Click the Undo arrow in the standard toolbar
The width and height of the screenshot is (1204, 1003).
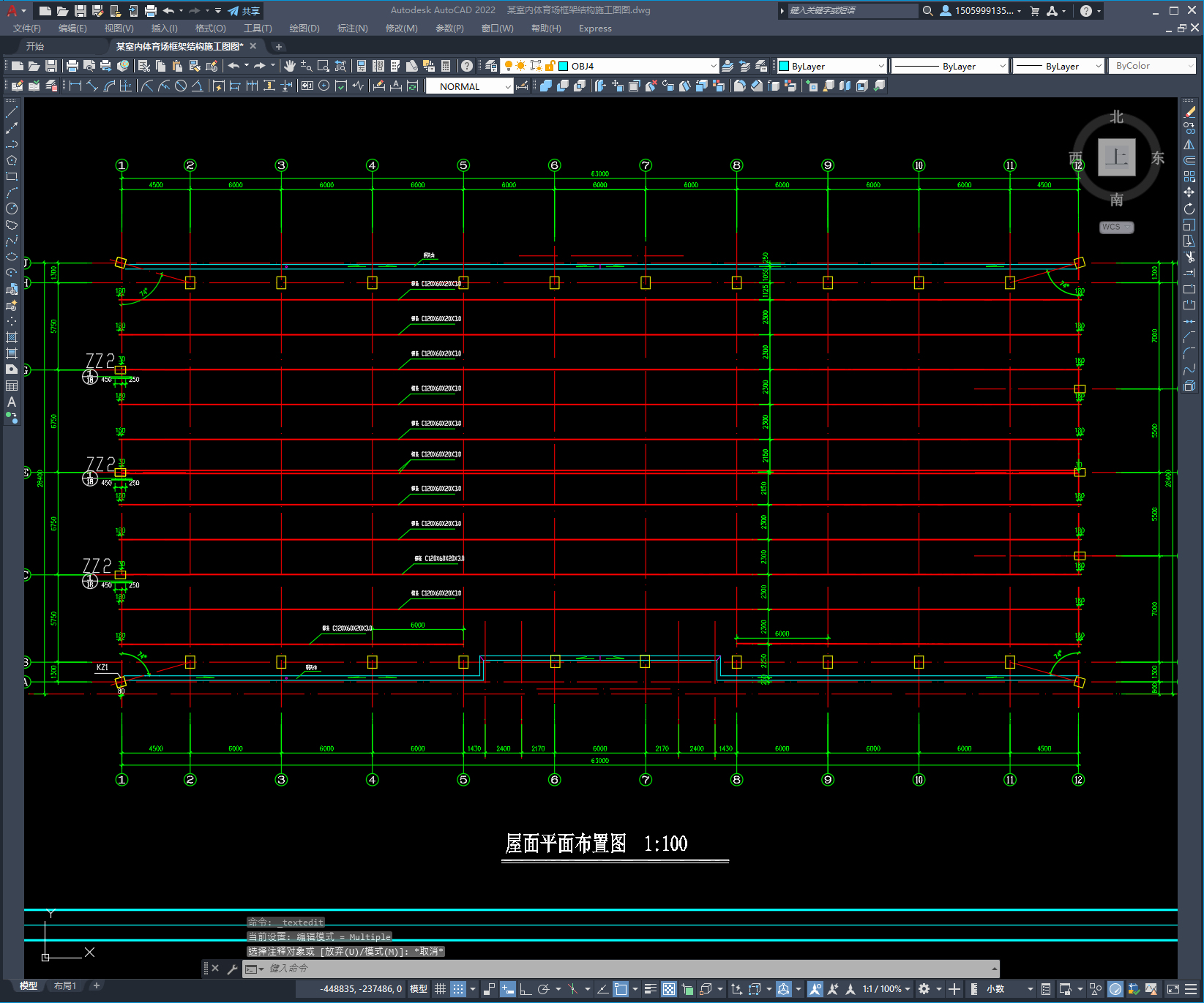tap(233, 66)
